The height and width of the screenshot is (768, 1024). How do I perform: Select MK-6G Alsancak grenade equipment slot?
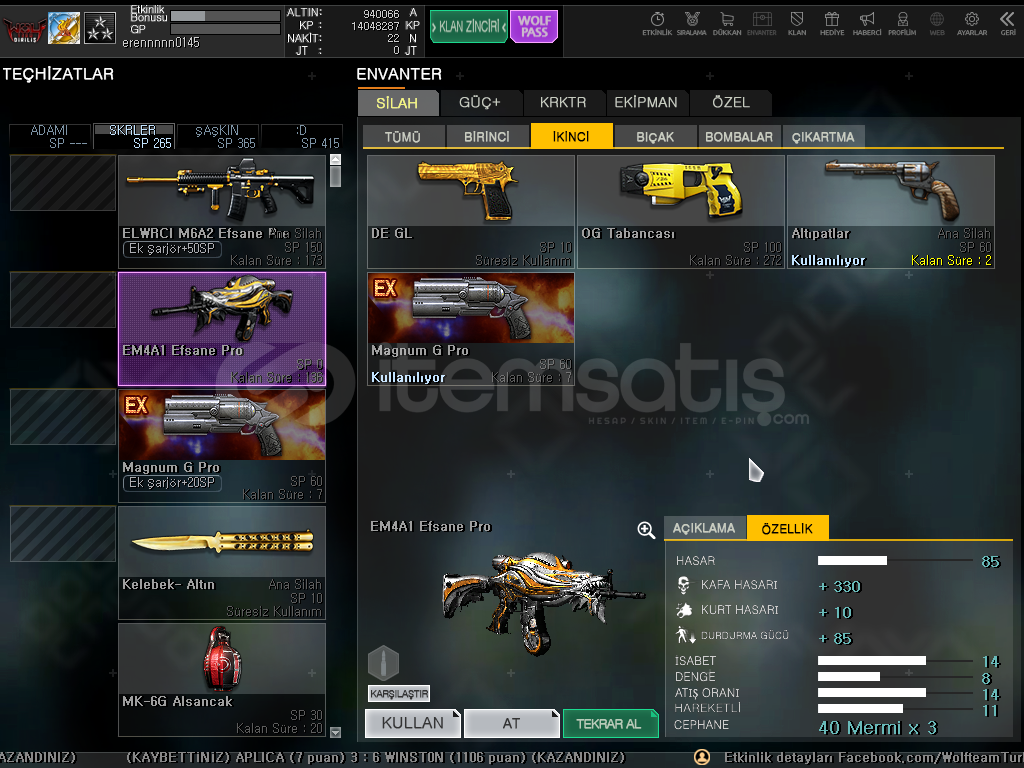point(222,680)
